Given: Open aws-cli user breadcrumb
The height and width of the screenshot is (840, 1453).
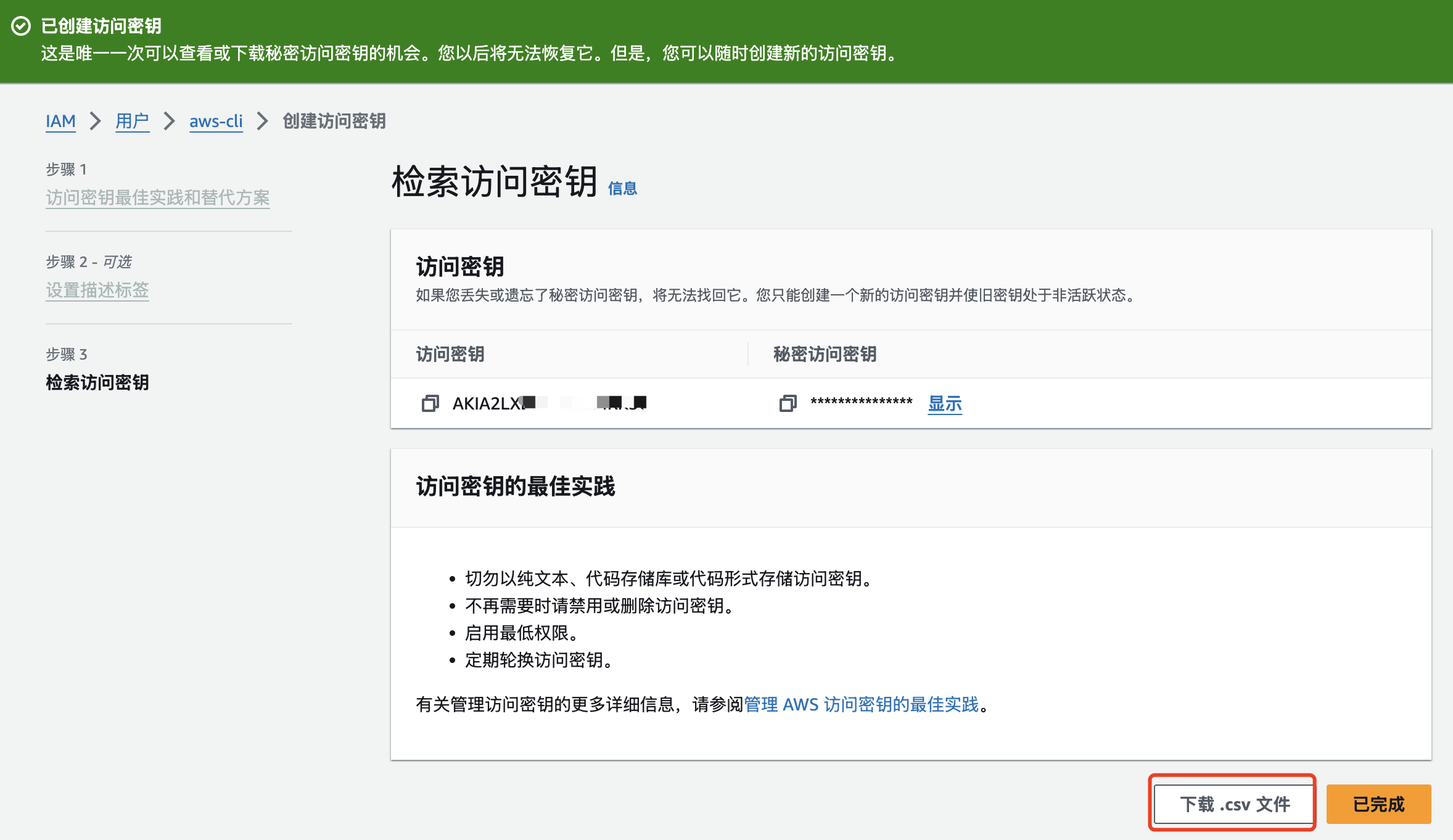Looking at the screenshot, I should (216, 121).
